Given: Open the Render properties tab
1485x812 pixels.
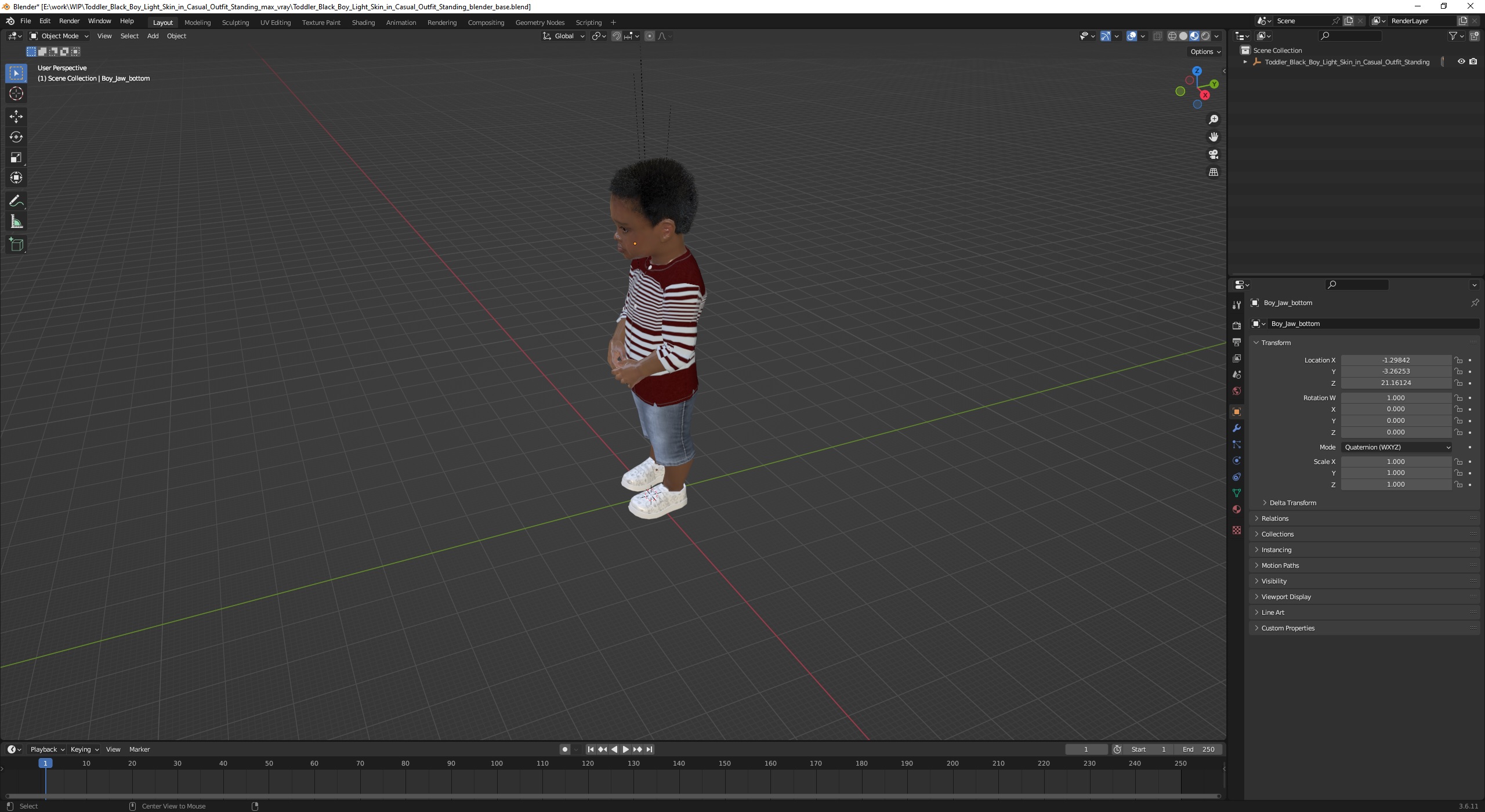Looking at the screenshot, I should point(1237,325).
